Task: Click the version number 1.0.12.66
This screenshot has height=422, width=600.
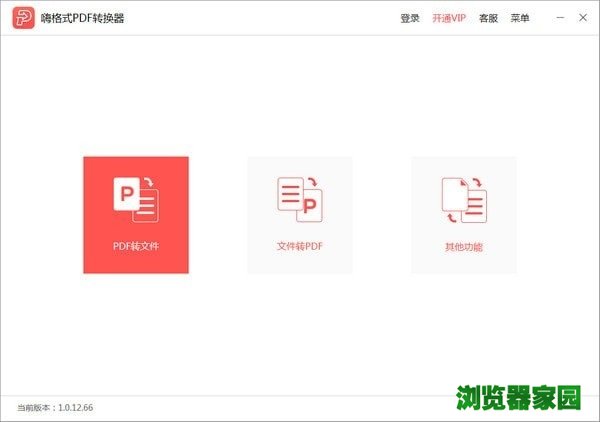Action: click(78, 407)
